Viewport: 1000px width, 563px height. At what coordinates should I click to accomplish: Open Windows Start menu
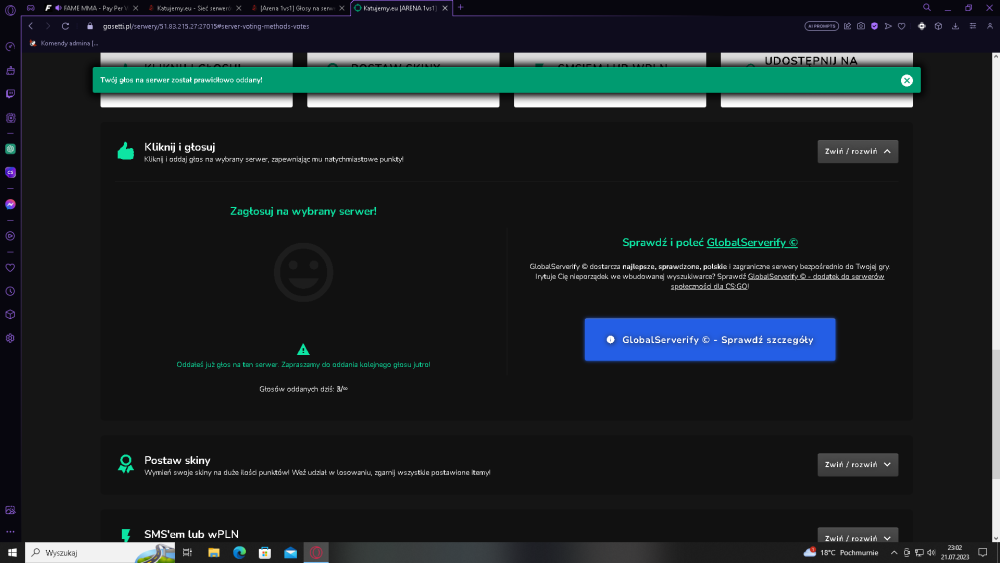point(12,553)
